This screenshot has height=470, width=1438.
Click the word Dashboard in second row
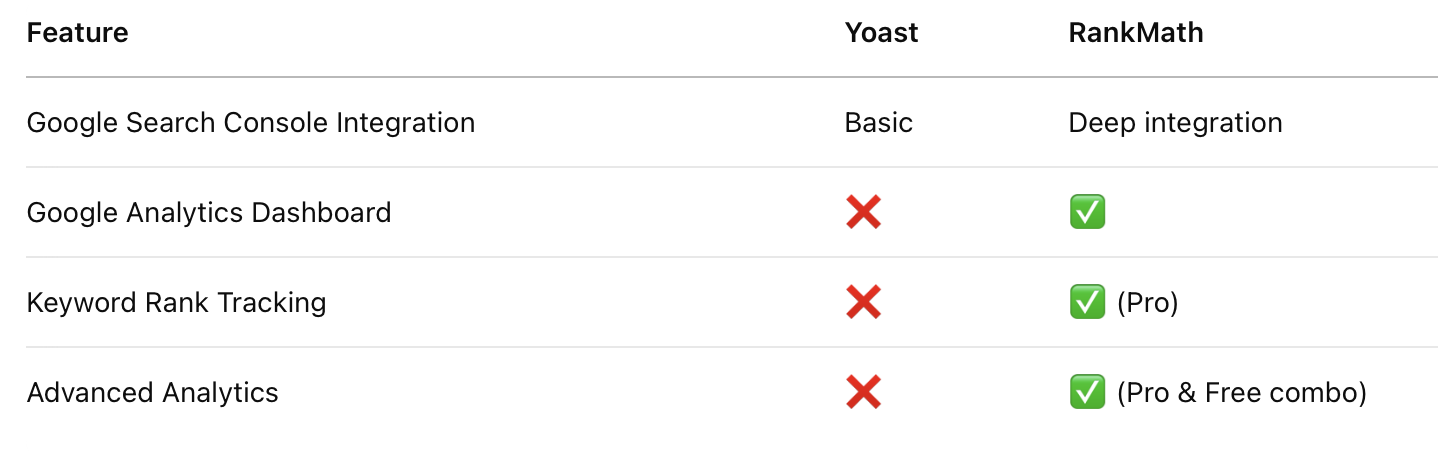(x=322, y=213)
